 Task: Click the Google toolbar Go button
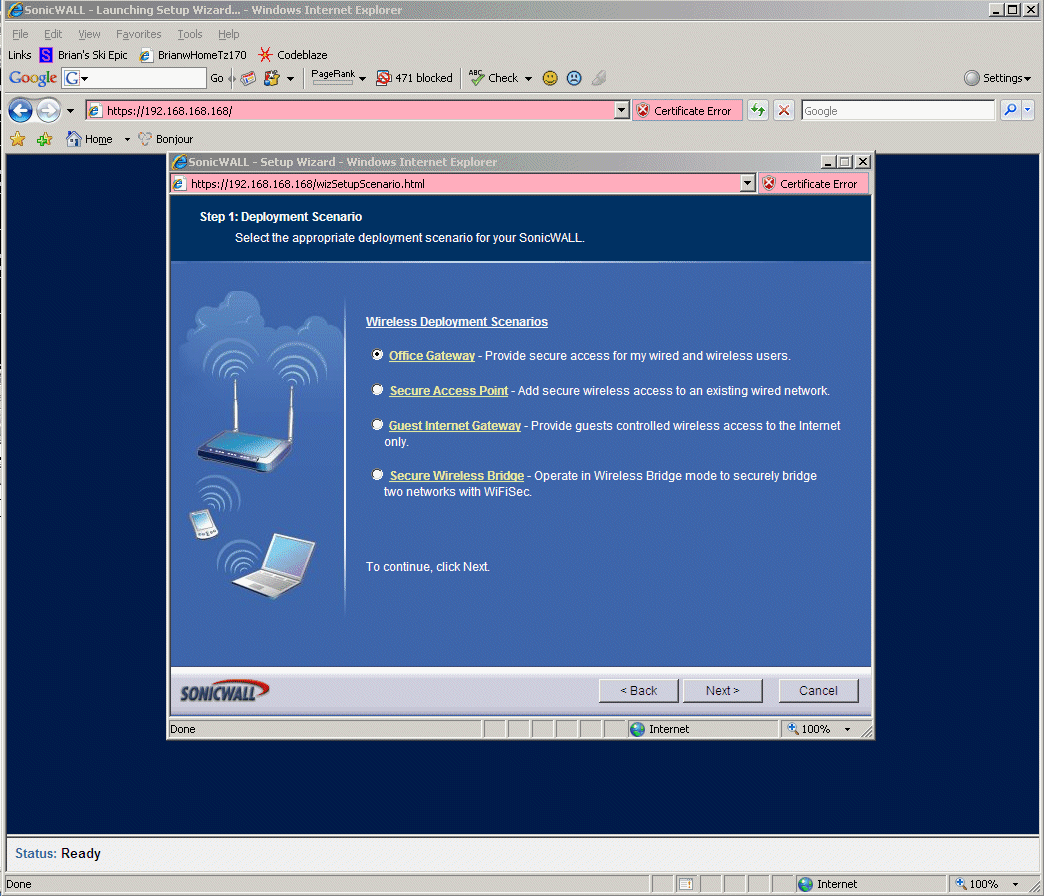pos(217,78)
